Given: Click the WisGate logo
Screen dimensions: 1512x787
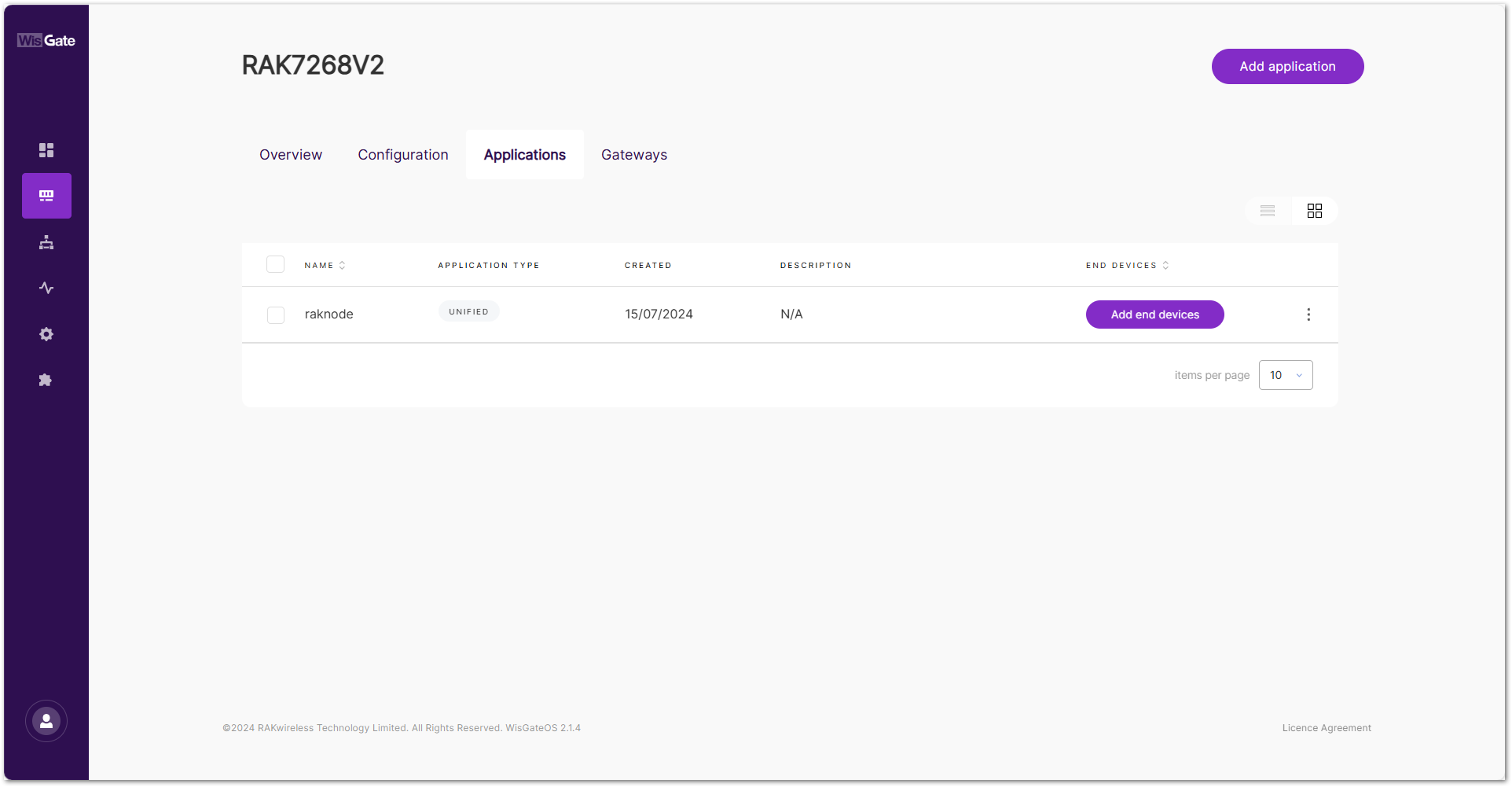Looking at the screenshot, I should [x=46, y=41].
